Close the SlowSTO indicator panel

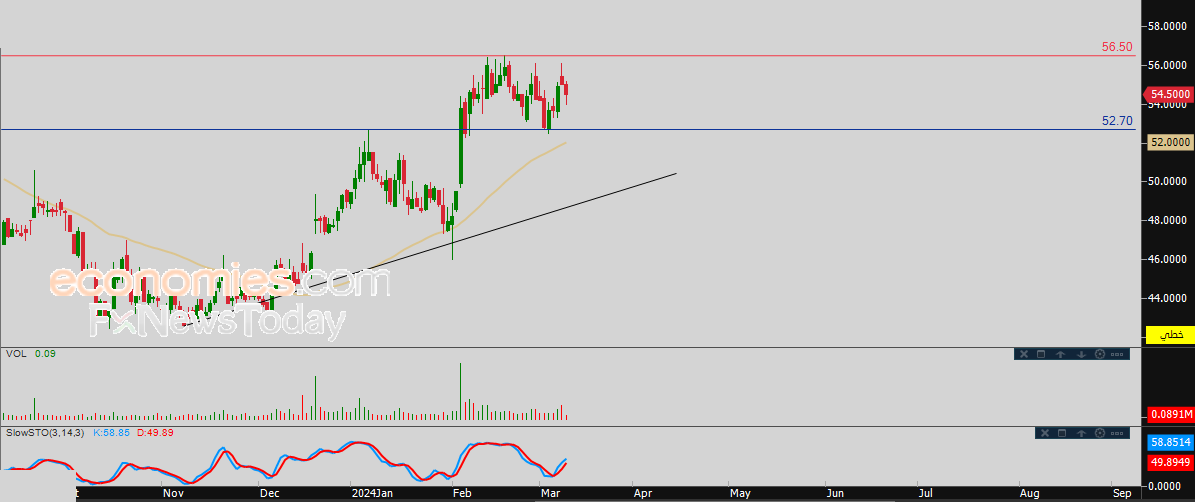[1044, 433]
